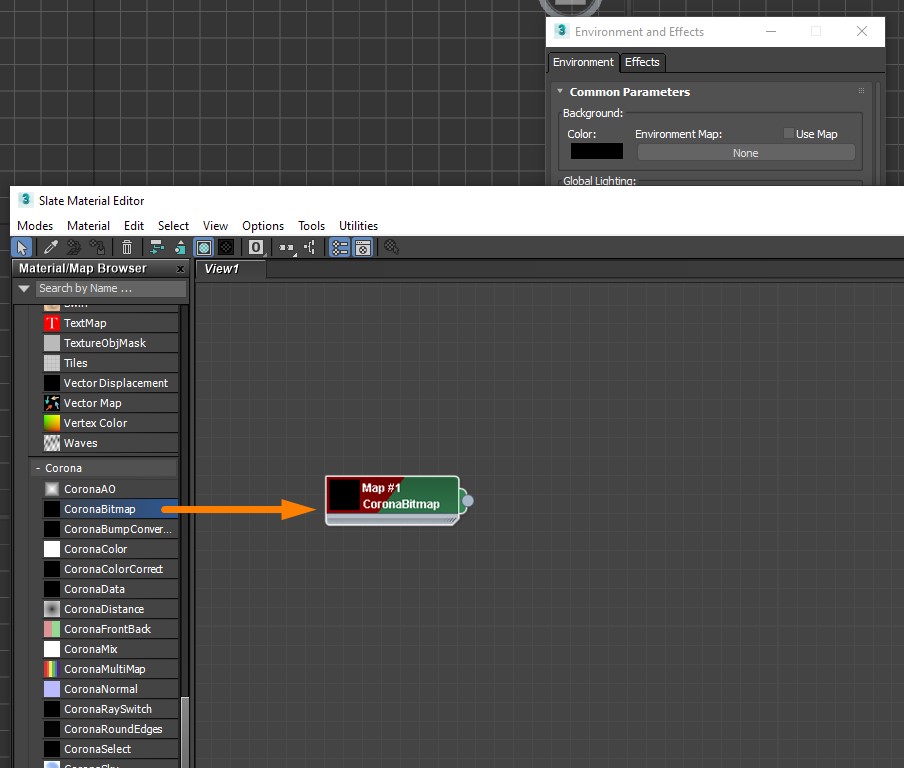Open the Edit menu
Screen dimensions: 904x768
pyautogui.click(x=134, y=226)
